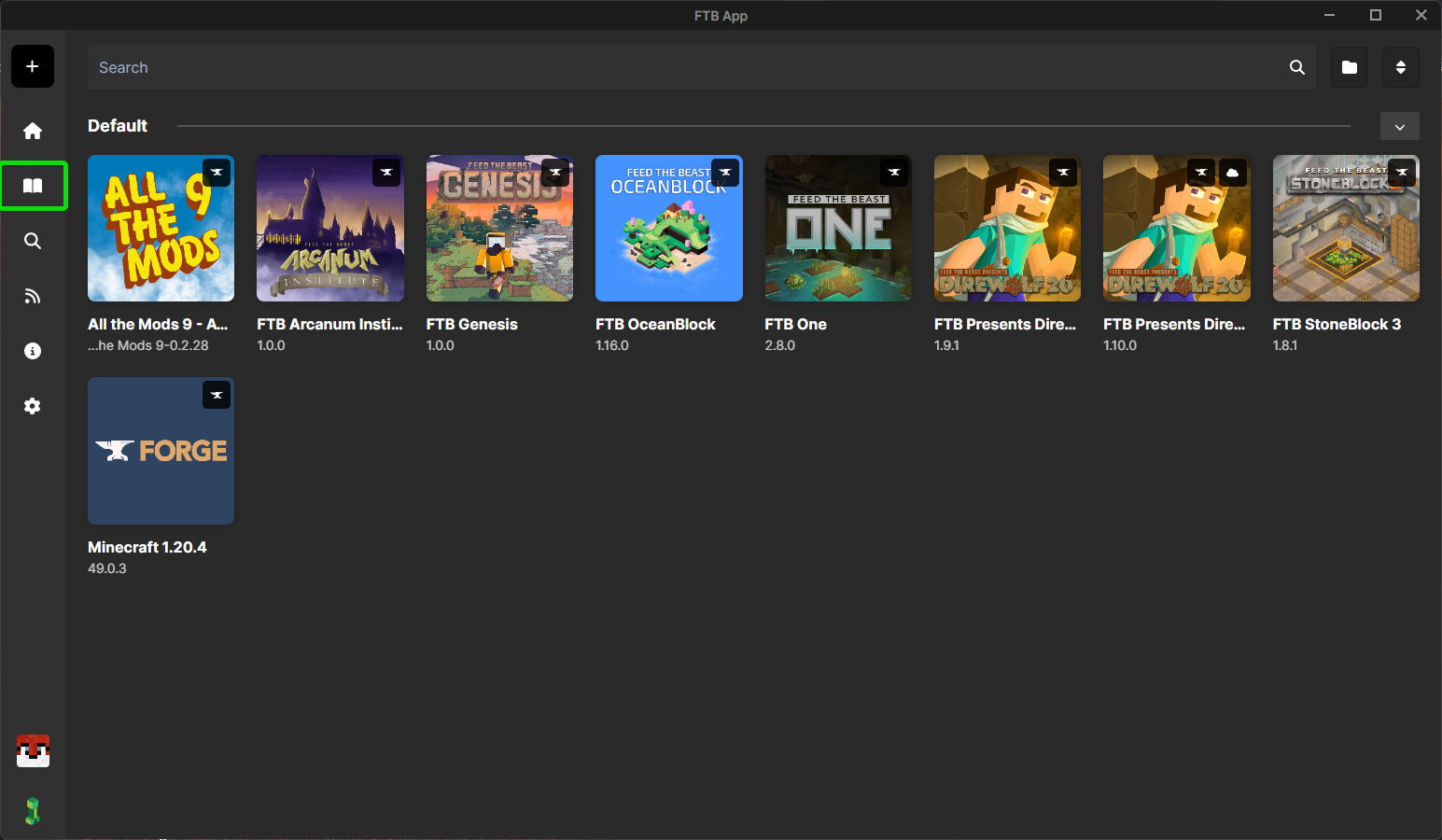Open the FTB Genesis thumbnail
The width and height of the screenshot is (1442, 840).
[499, 229]
